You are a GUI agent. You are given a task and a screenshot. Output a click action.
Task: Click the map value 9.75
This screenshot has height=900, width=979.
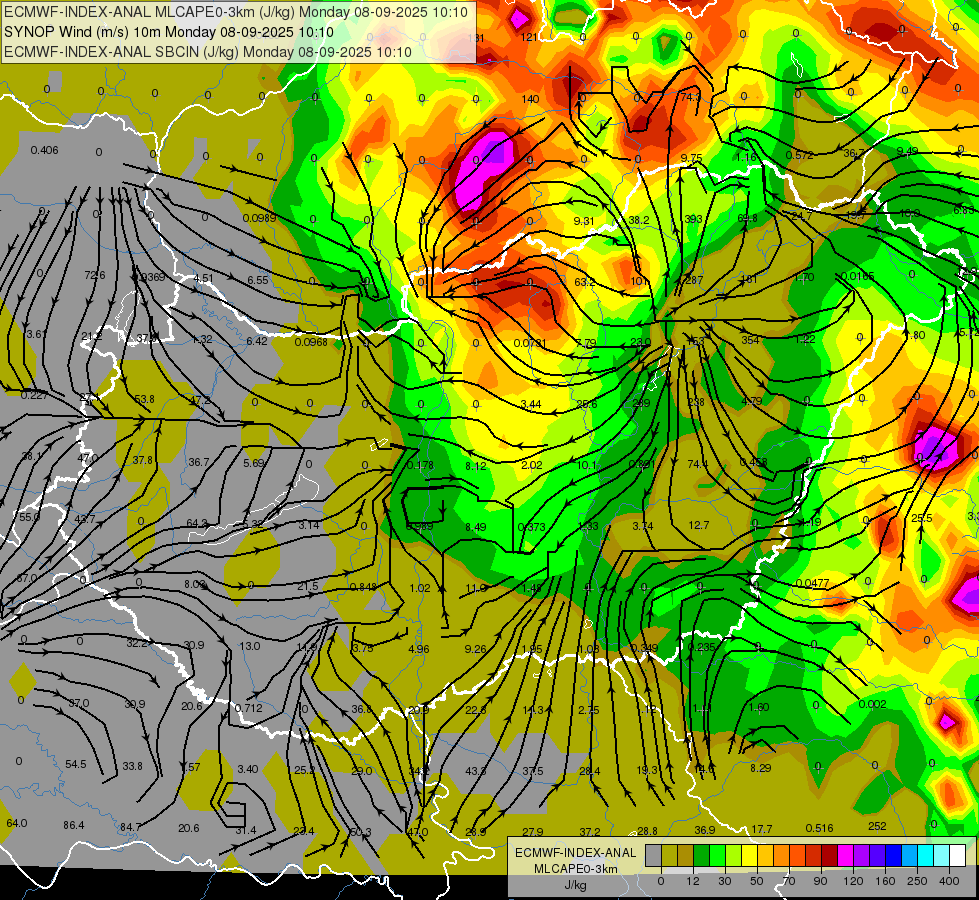pos(691,158)
